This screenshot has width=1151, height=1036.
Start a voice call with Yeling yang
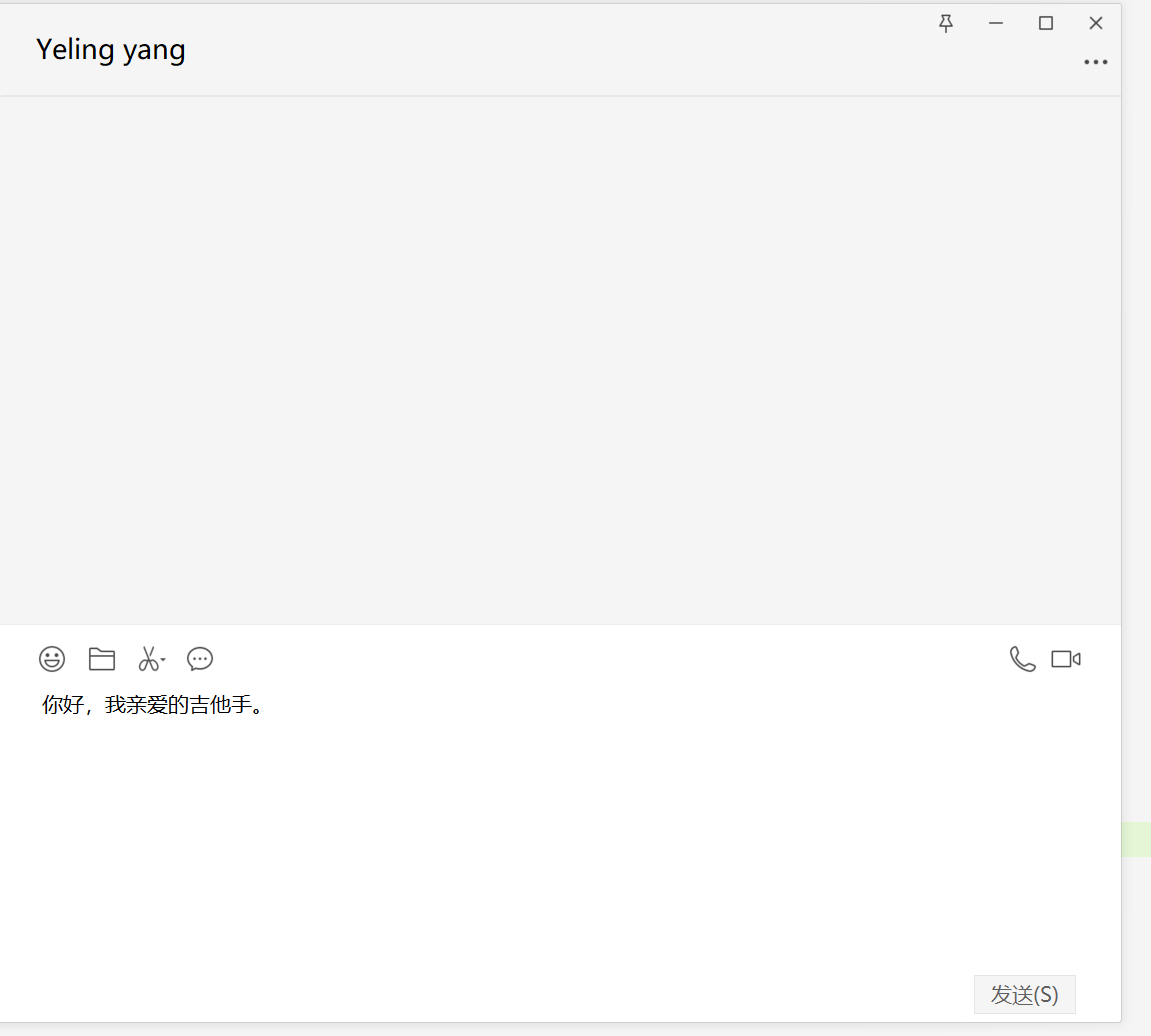(1022, 659)
